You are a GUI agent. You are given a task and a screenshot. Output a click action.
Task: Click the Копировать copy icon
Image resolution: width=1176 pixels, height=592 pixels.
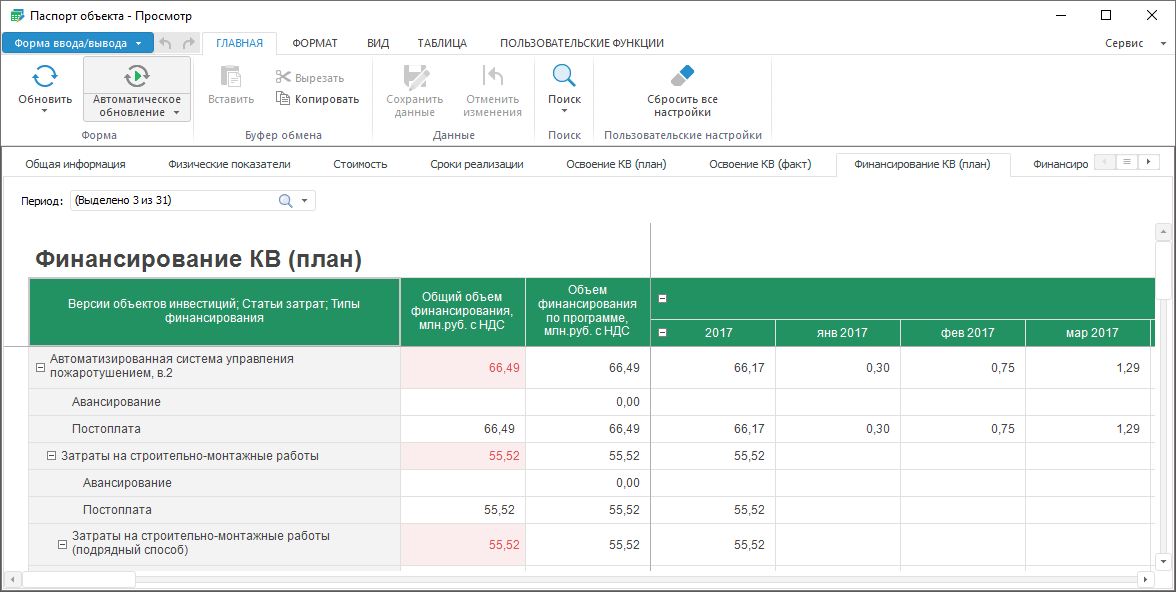coord(284,99)
